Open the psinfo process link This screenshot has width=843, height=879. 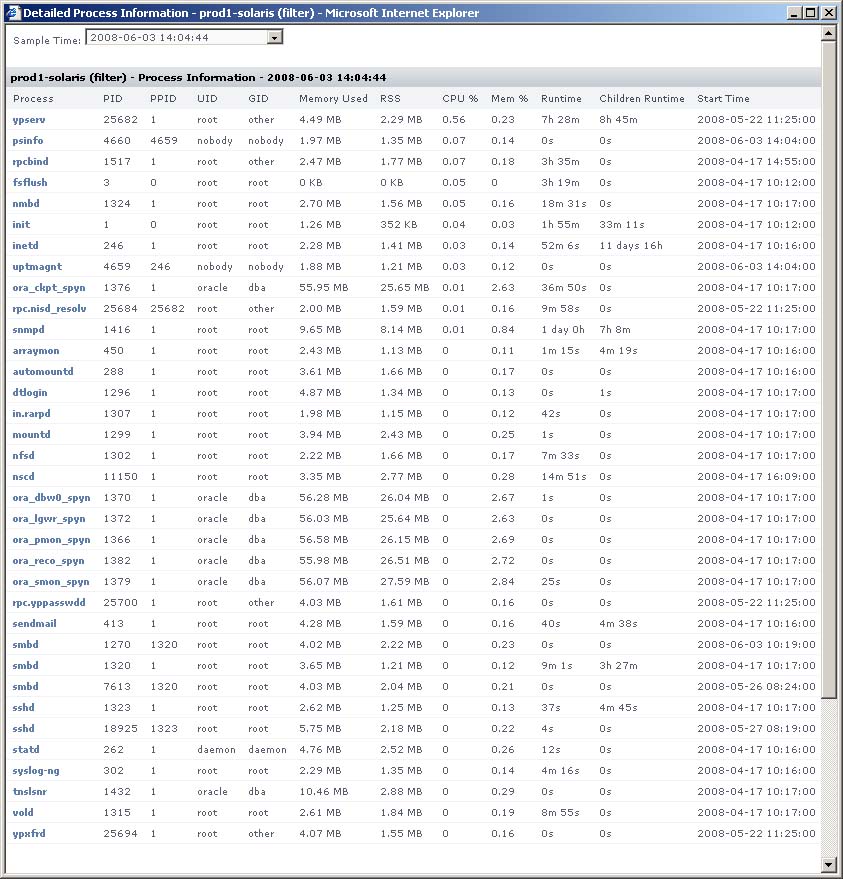pos(27,141)
